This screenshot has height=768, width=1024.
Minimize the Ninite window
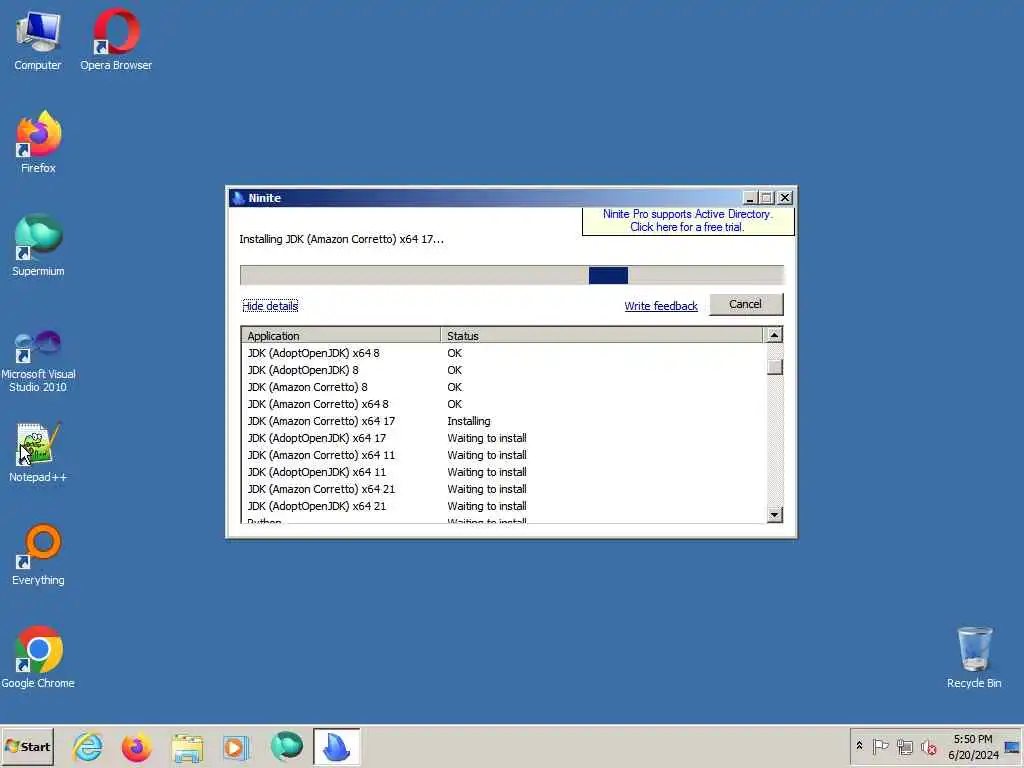point(750,198)
